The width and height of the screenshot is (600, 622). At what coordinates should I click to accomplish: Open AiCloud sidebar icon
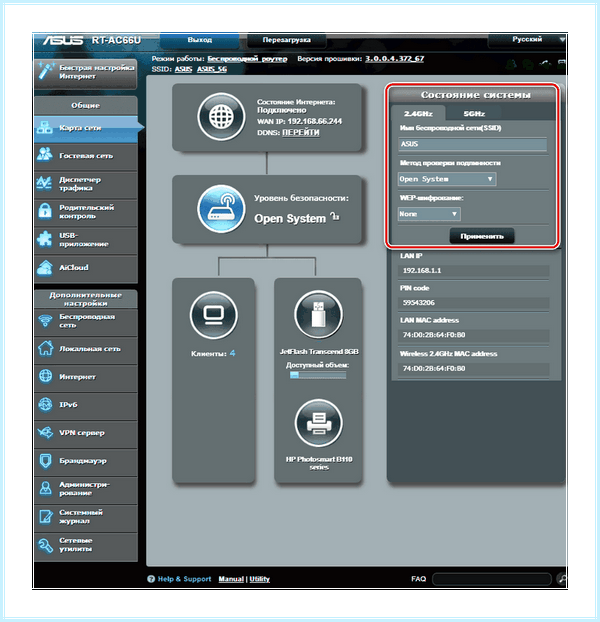click(x=44, y=267)
